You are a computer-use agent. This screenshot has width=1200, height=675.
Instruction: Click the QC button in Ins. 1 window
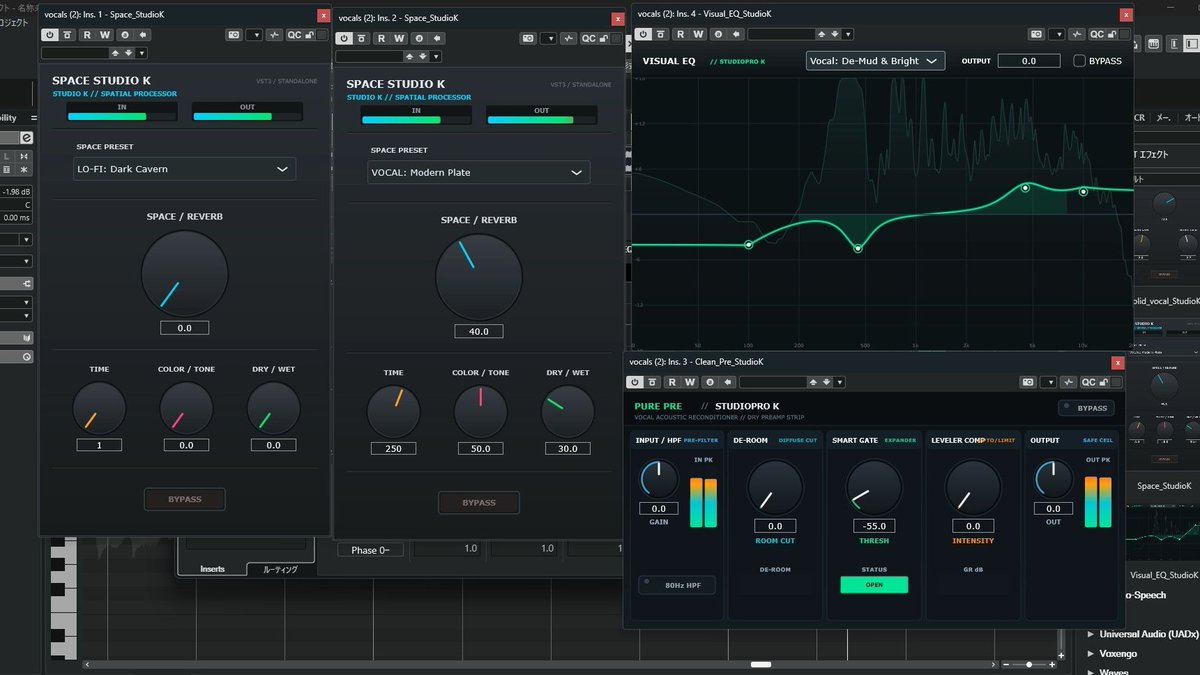[294, 35]
